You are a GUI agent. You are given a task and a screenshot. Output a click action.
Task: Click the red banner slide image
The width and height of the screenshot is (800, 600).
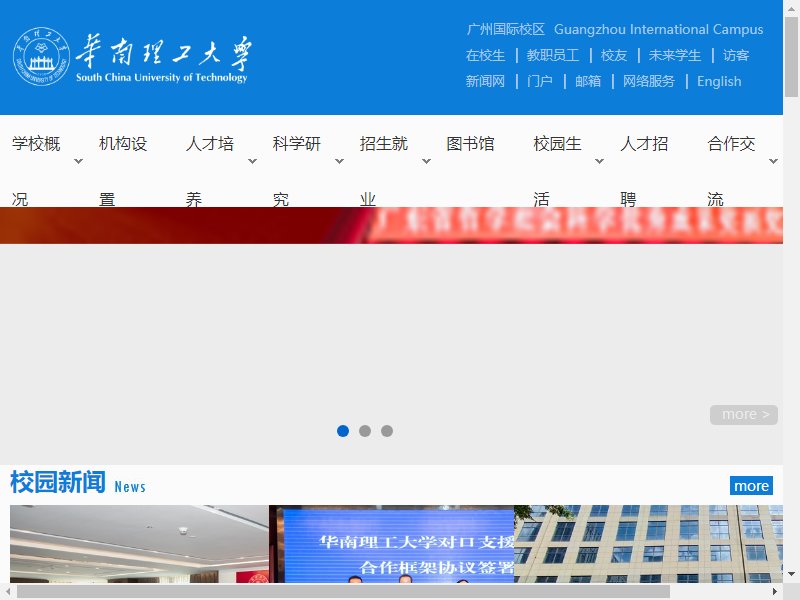point(391,226)
